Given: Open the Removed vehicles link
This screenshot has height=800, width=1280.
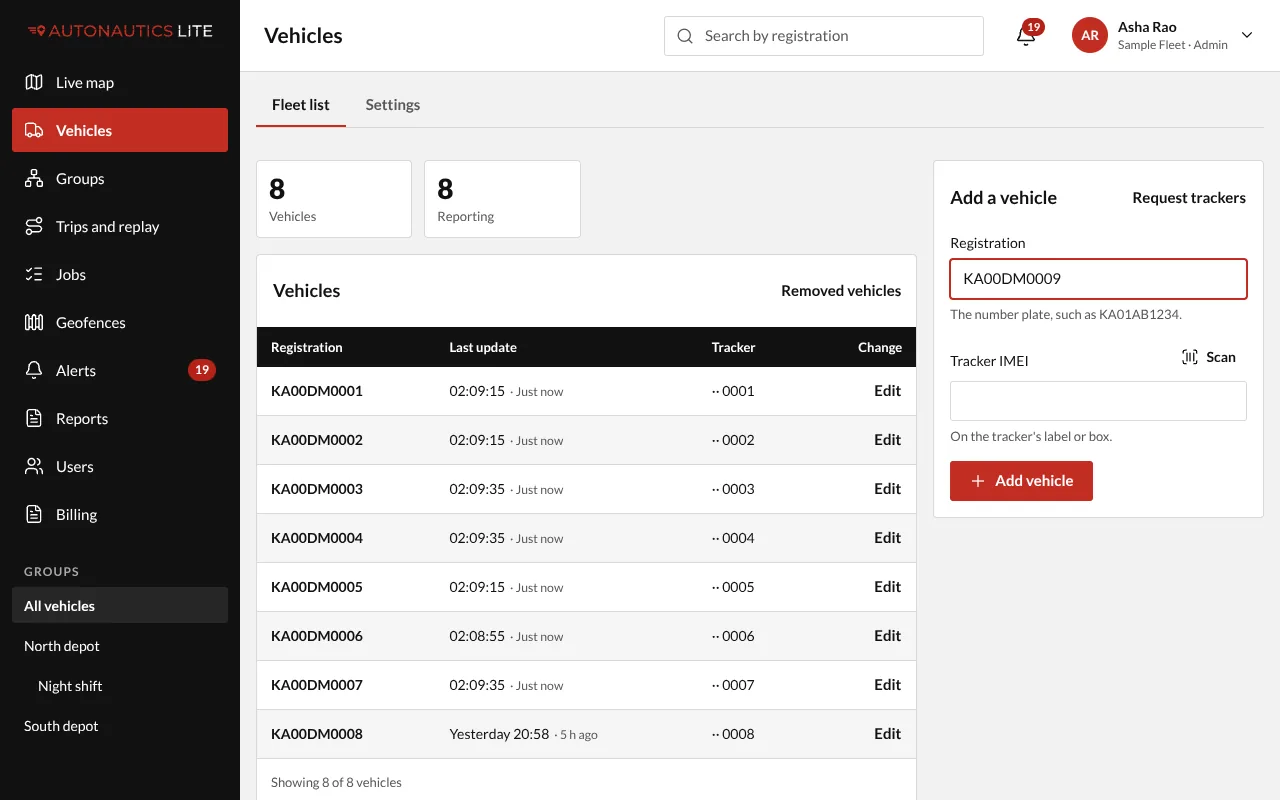Looking at the screenshot, I should point(841,291).
